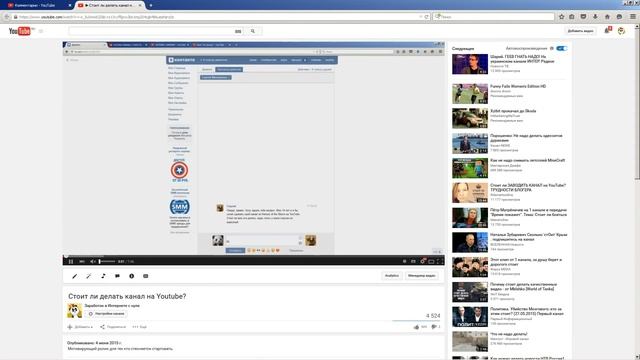Open subtitles CC icon below player
Viewport: 640px width, 360px height.
[x=146, y=276]
